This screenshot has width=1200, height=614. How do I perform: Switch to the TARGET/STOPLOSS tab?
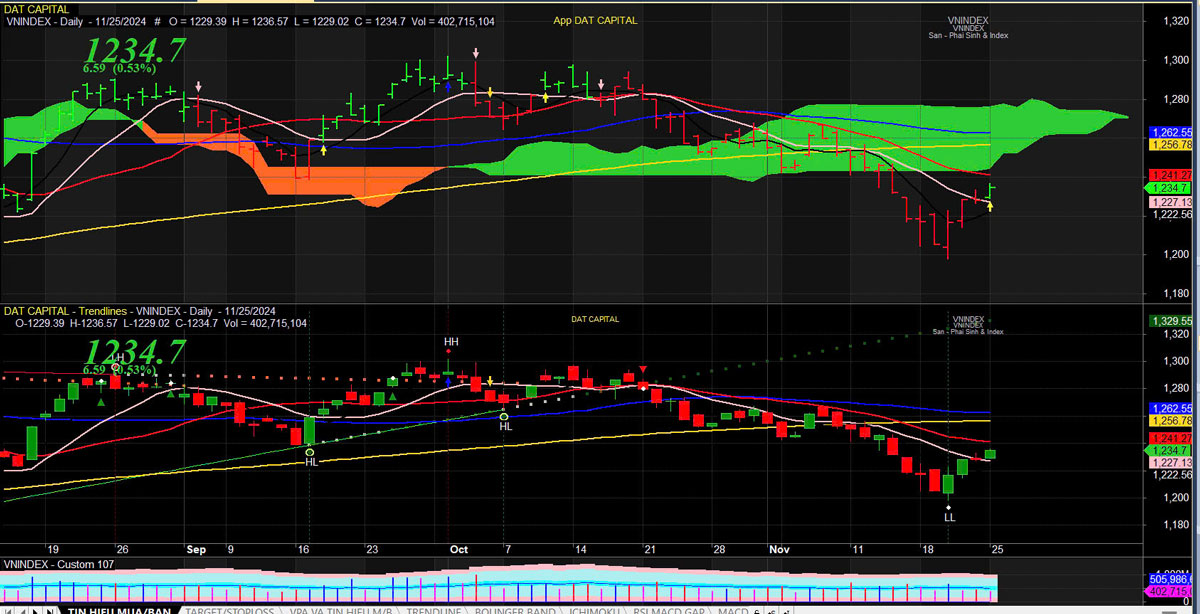(x=230, y=609)
